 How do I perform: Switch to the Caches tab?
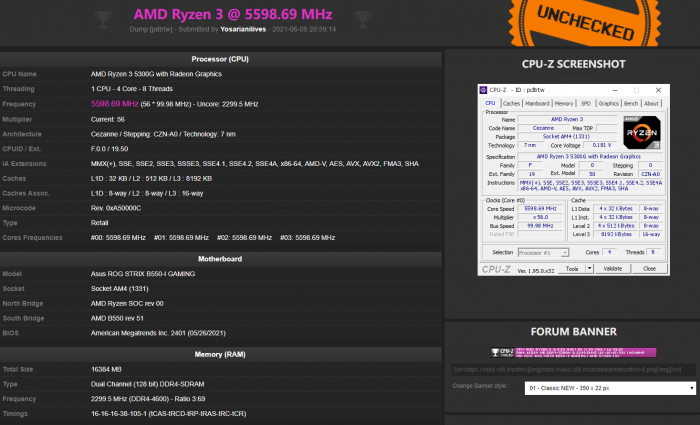(x=511, y=103)
